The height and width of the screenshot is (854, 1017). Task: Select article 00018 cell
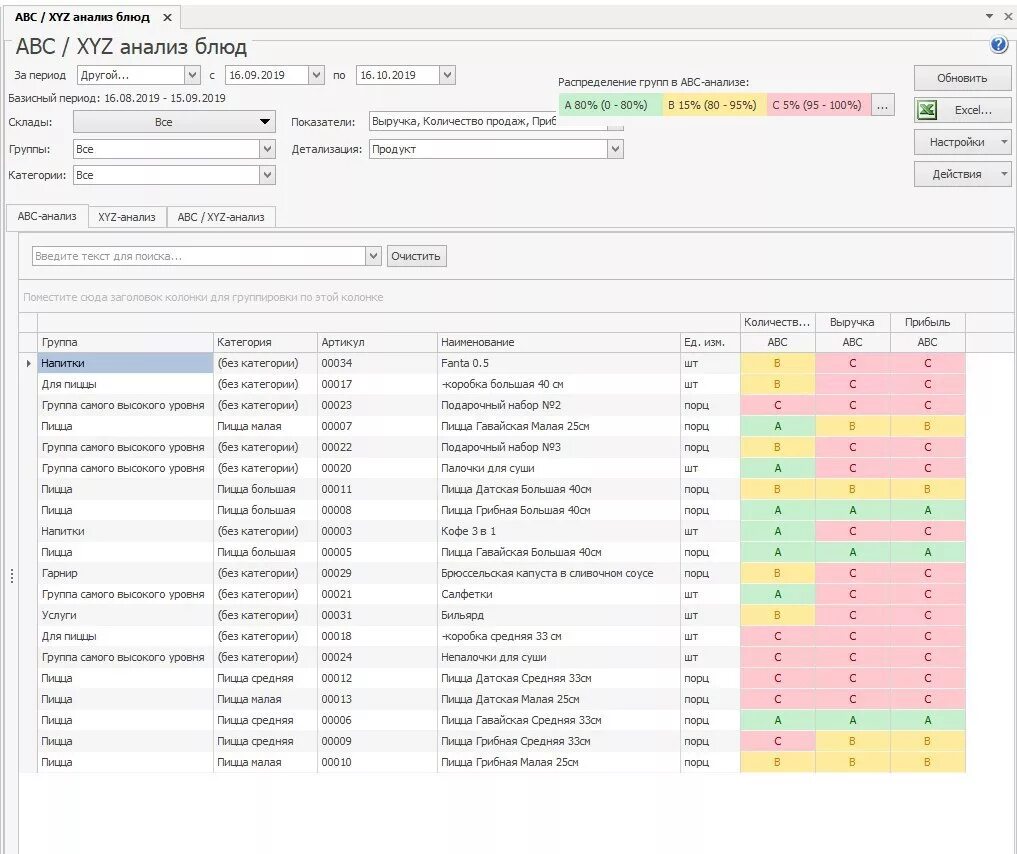pyautogui.click(x=377, y=636)
